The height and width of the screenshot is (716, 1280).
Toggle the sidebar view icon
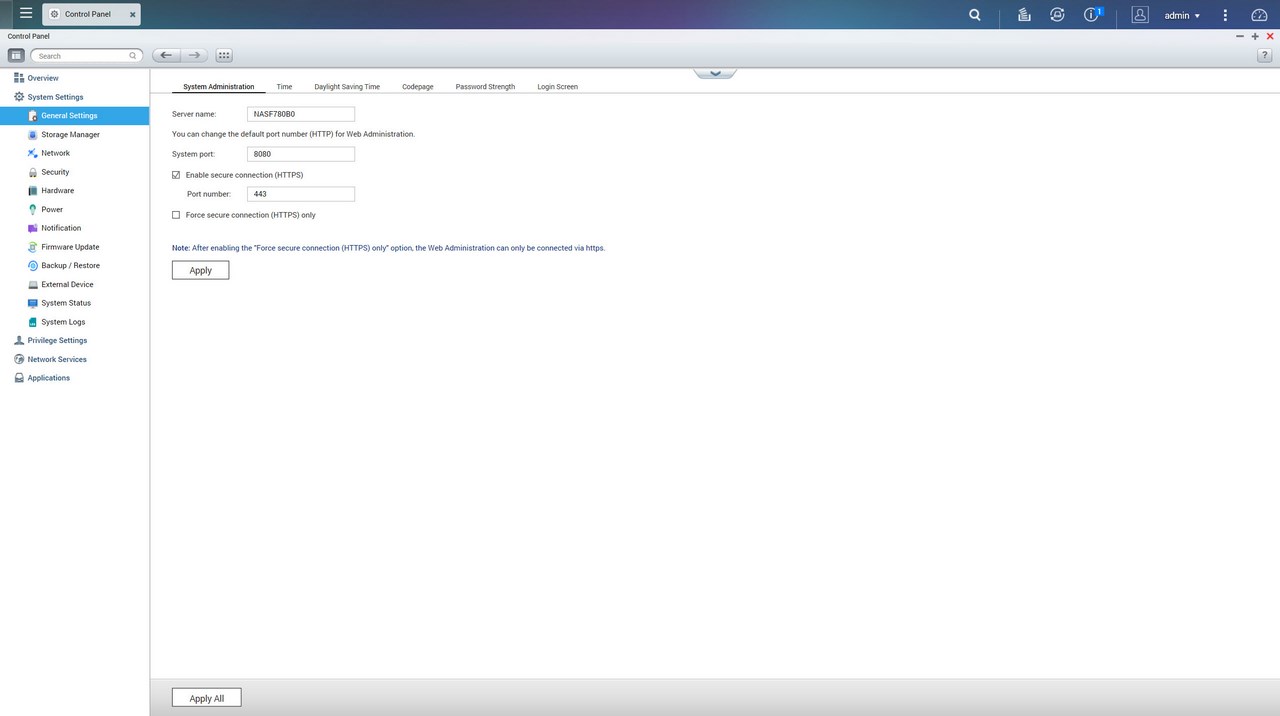[x=16, y=56]
